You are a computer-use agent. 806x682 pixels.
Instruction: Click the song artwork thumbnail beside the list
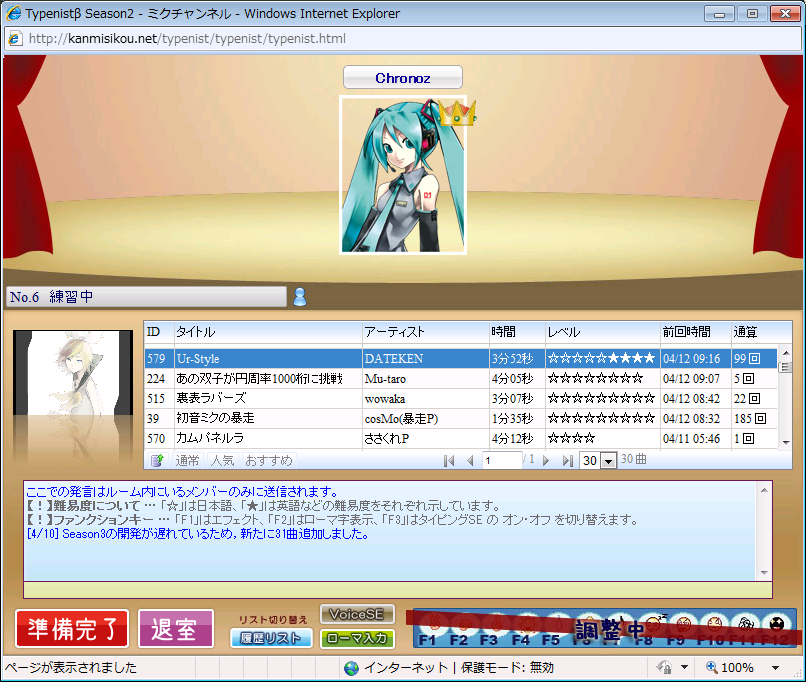pos(72,373)
